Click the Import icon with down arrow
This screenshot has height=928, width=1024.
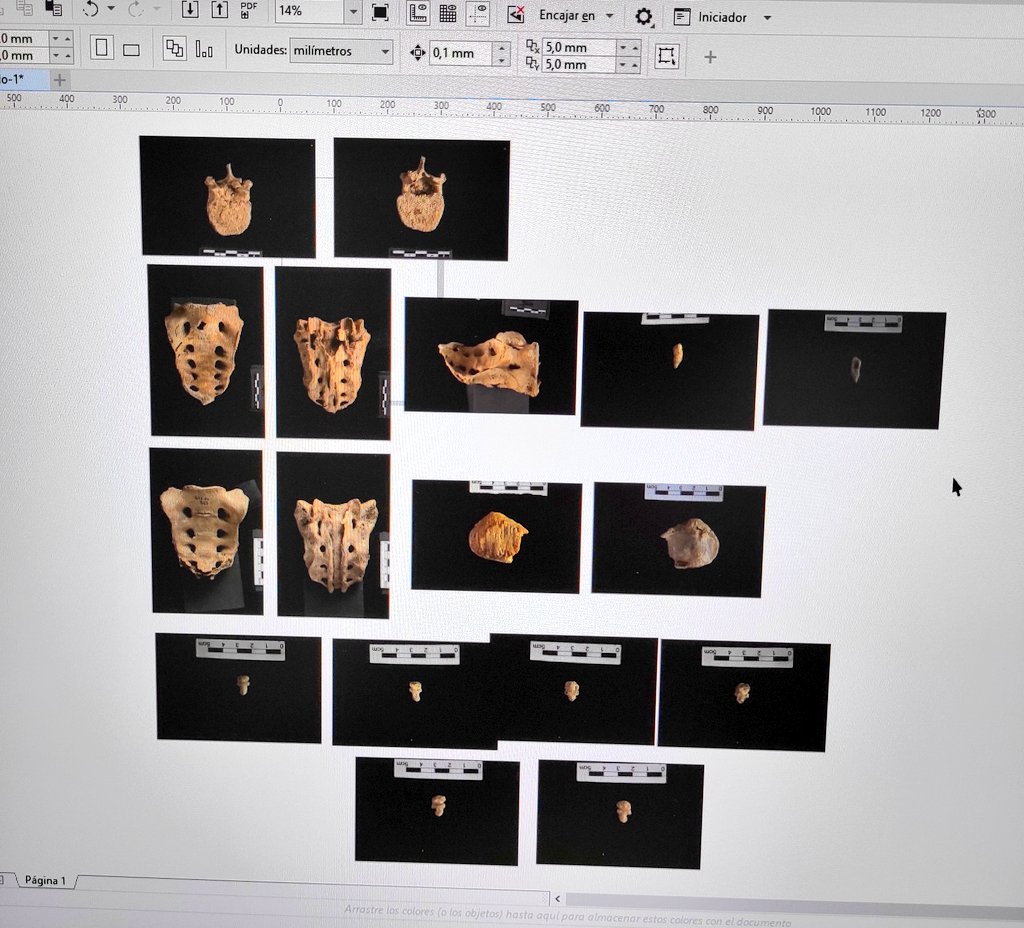click(189, 12)
